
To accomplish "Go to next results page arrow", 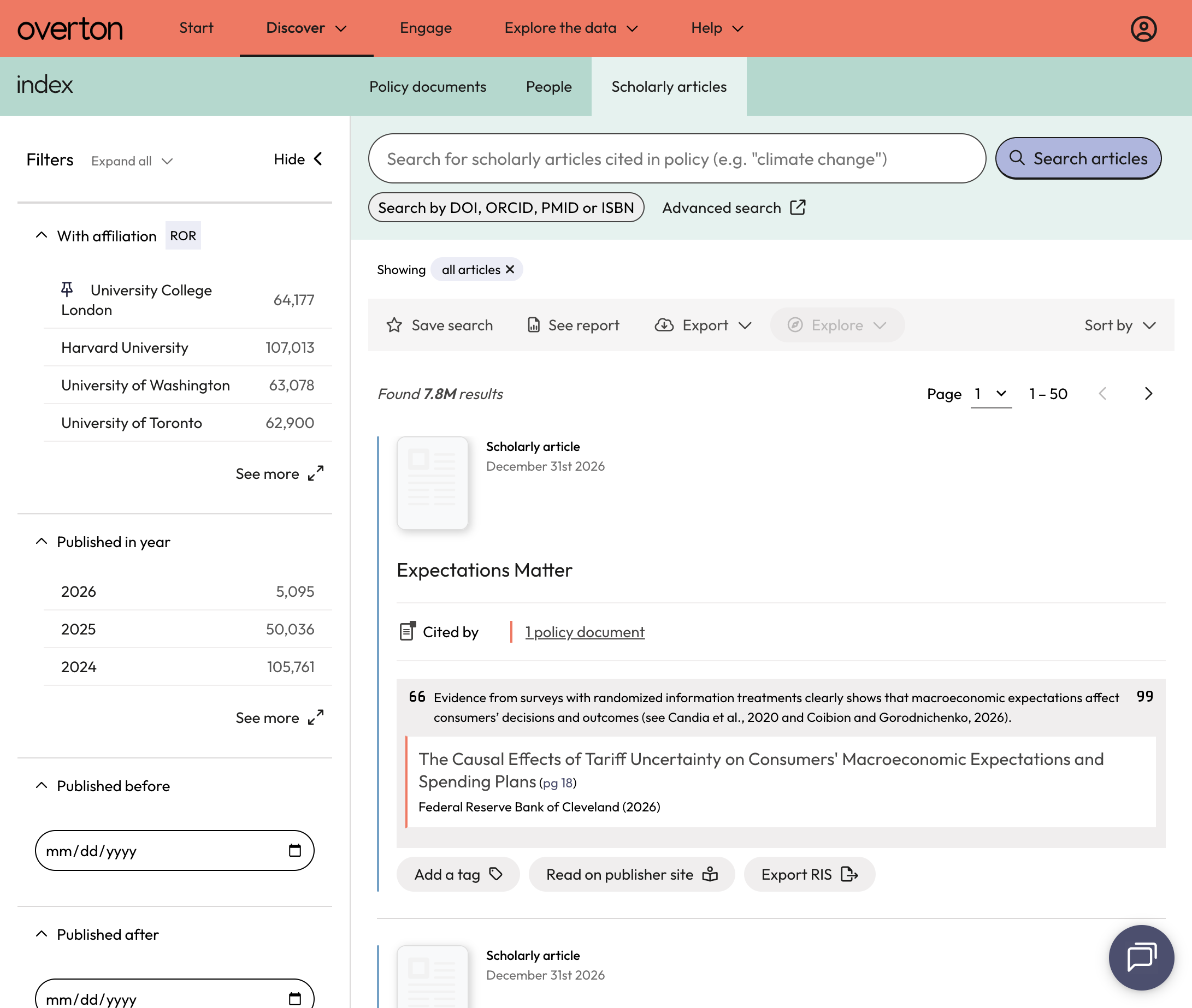I will click(x=1148, y=394).
